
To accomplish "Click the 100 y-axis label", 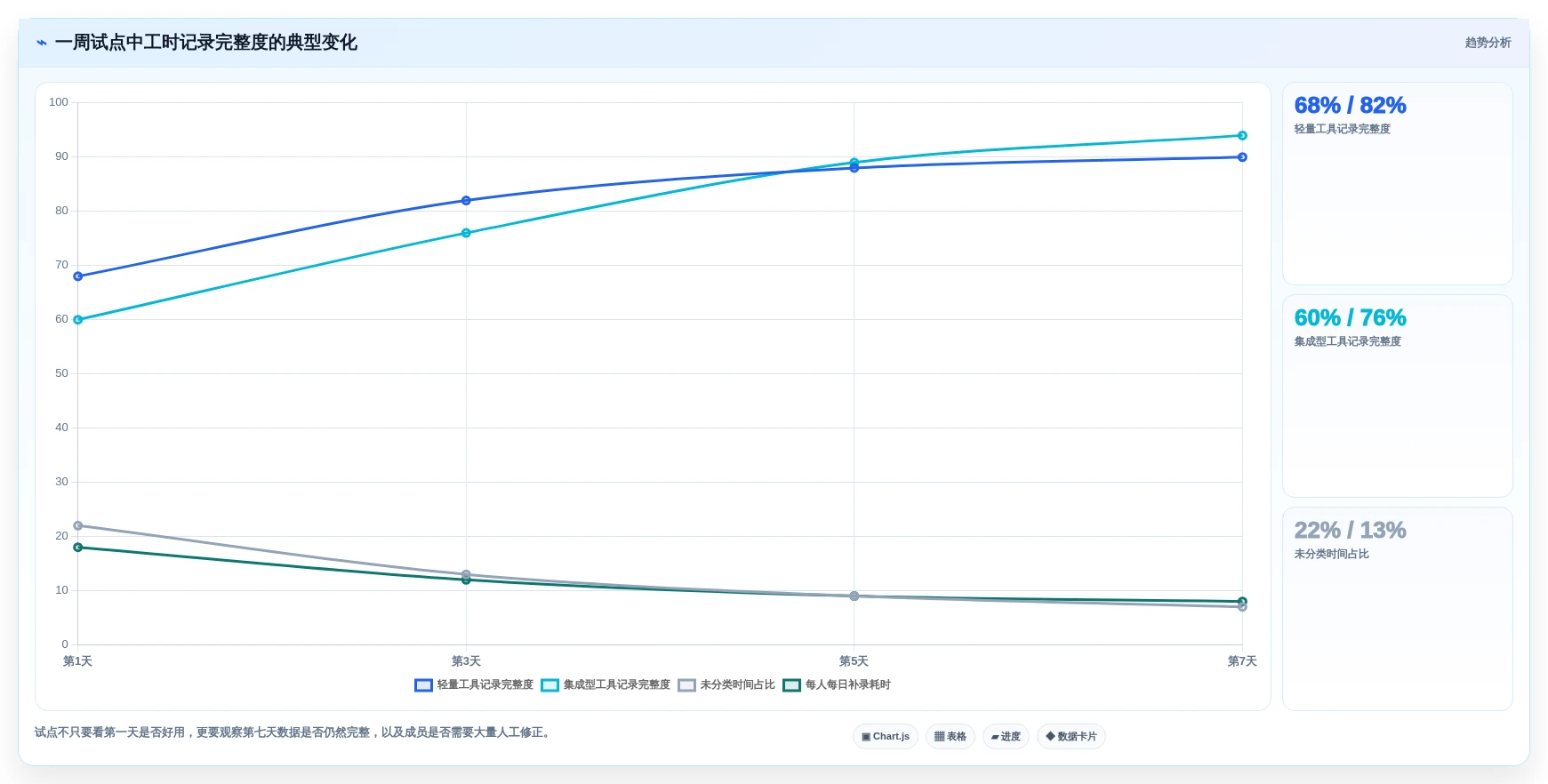I will pyautogui.click(x=59, y=102).
